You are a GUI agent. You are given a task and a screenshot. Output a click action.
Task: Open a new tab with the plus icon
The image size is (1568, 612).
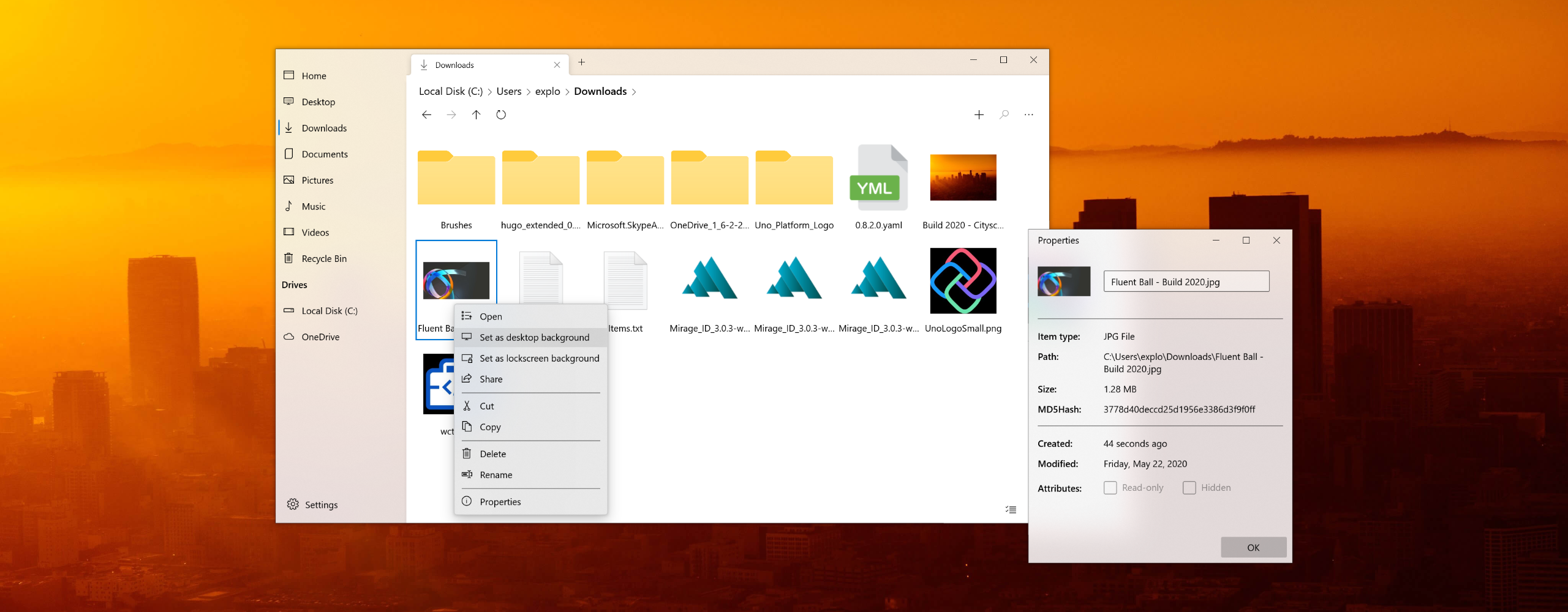[581, 62]
